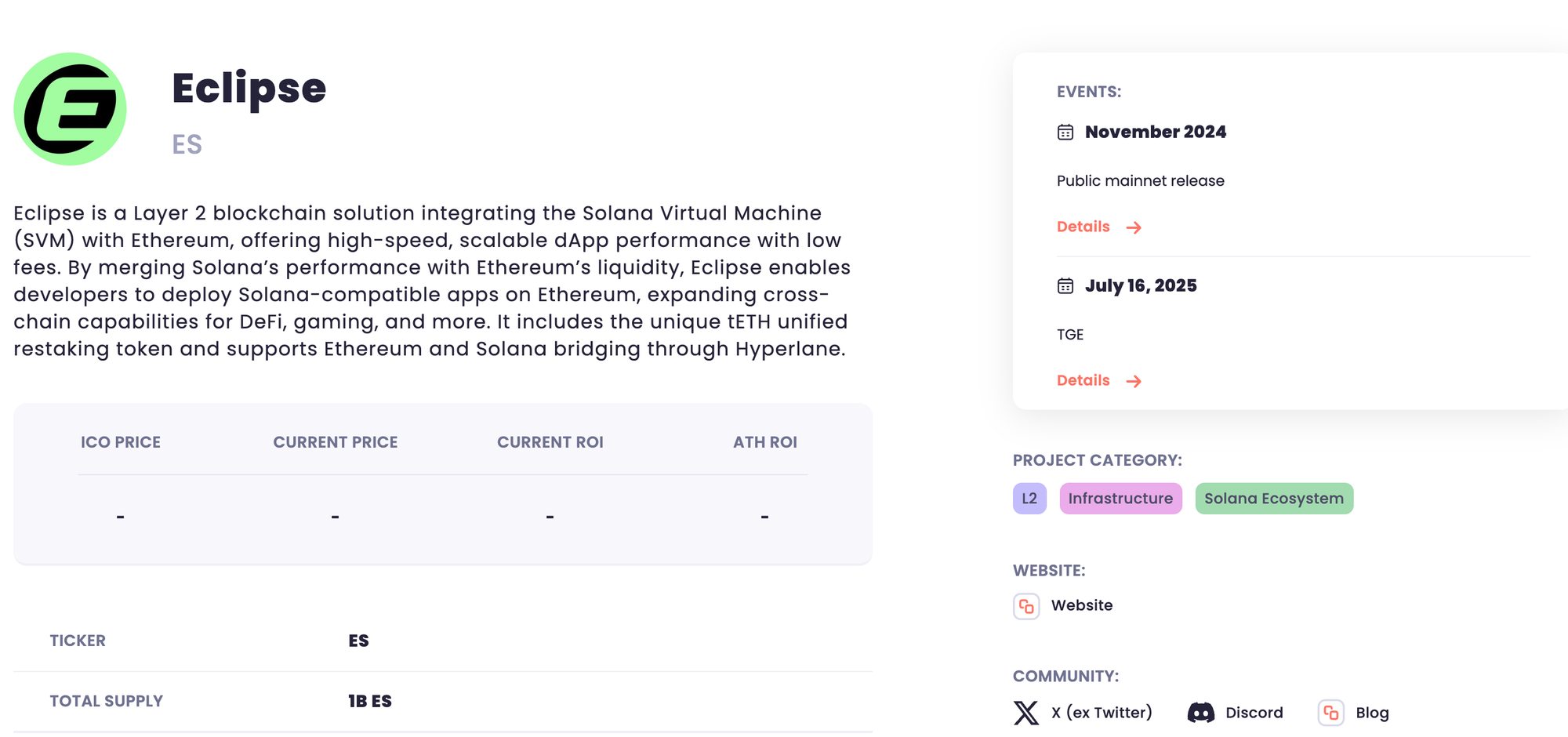Image resolution: width=1568 pixels, height=737 pixels.
Task: Click the link icon next to Website
Action: [1026, 606]
